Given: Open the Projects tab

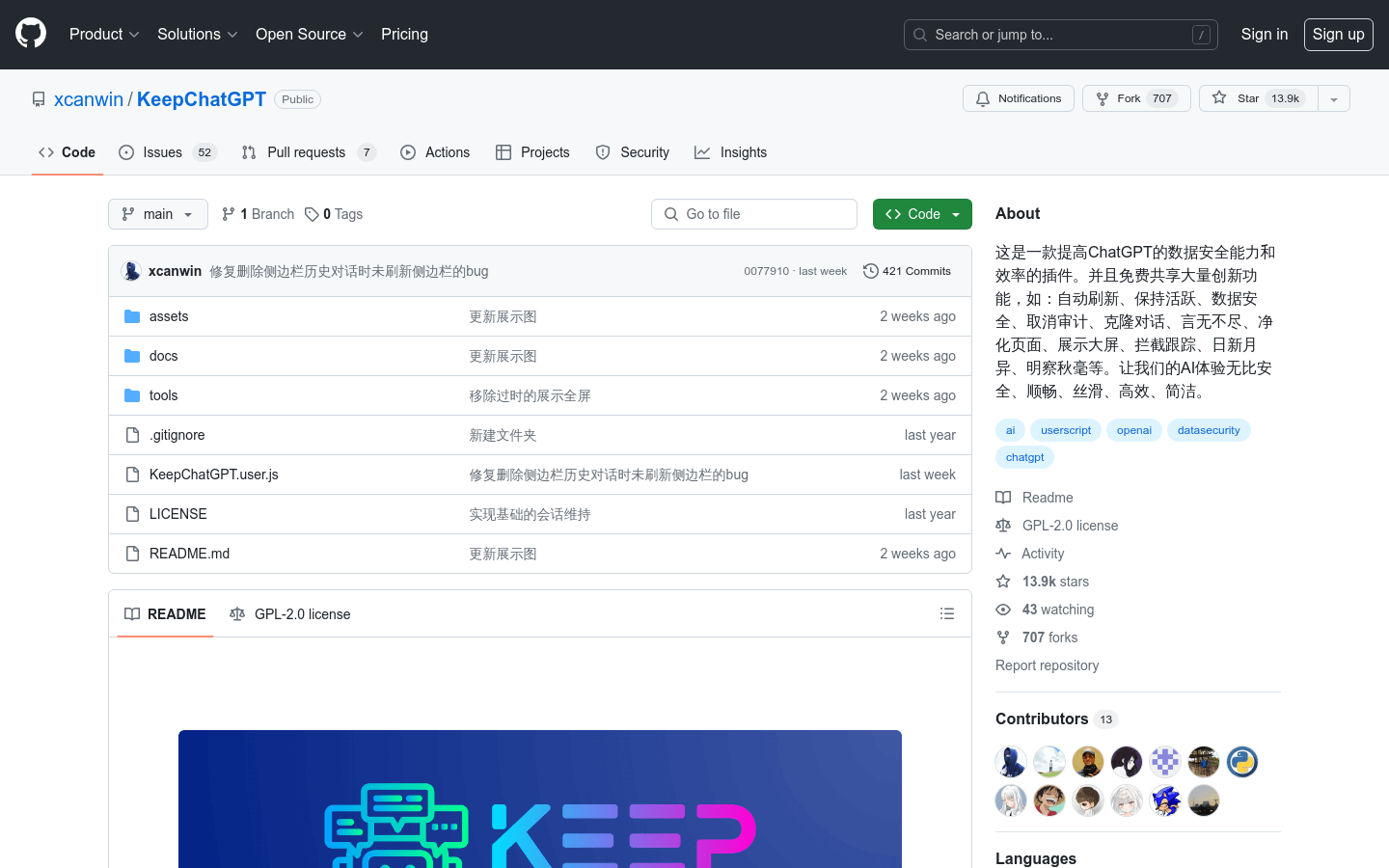Looking at the screenshot, I should 532,152.
